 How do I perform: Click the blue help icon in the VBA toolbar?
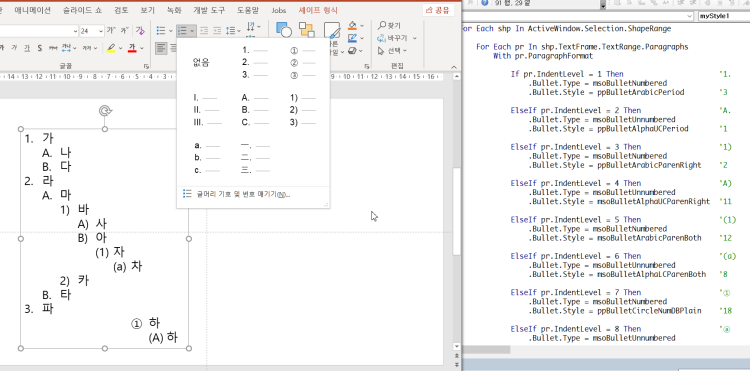[x=485, y=3]
